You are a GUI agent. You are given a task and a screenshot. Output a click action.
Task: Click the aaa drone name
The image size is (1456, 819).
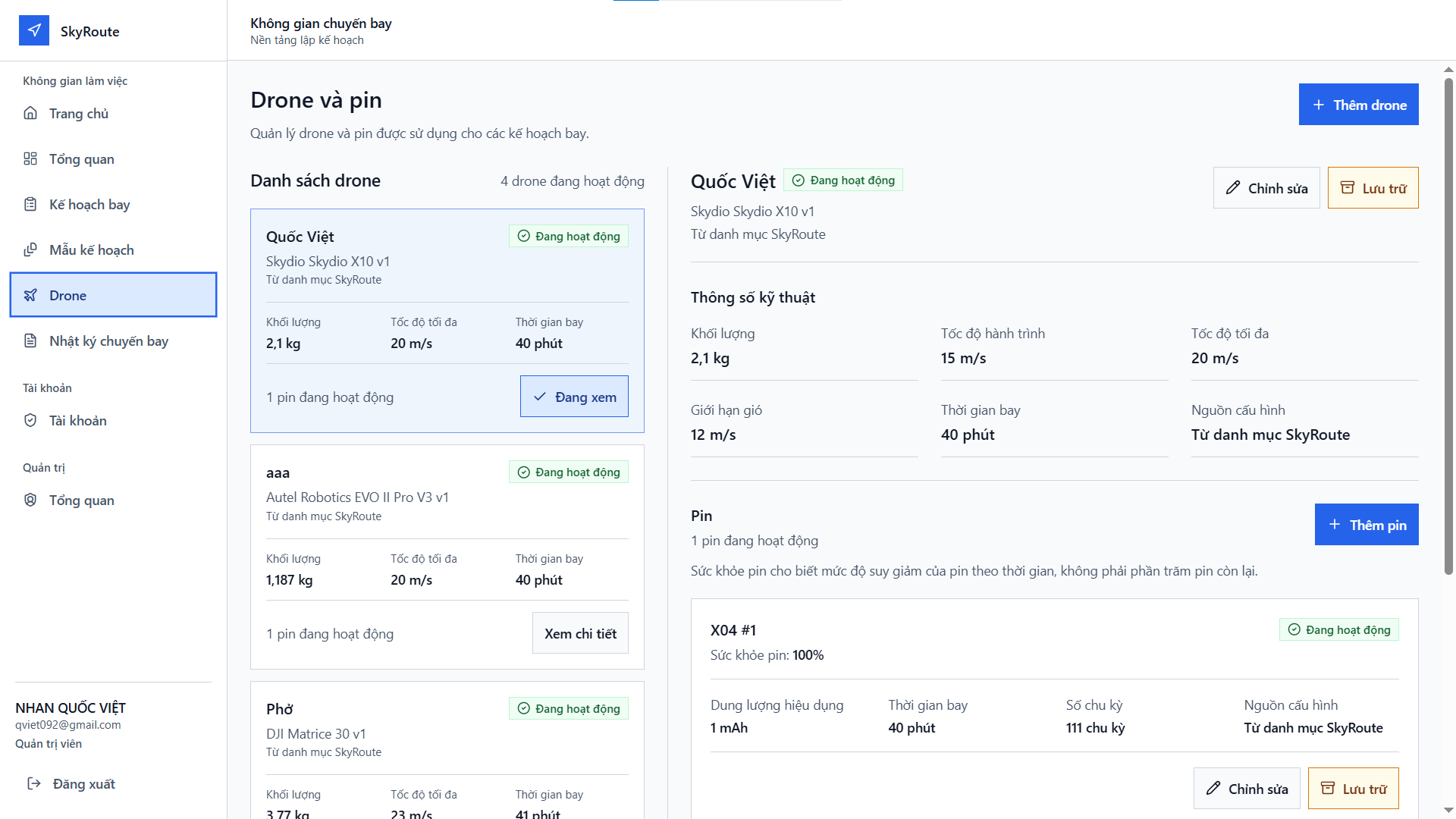278,472
